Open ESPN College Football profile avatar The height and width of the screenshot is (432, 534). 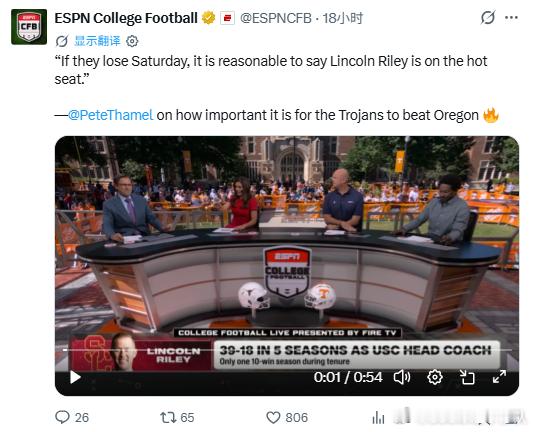(29, 27)
